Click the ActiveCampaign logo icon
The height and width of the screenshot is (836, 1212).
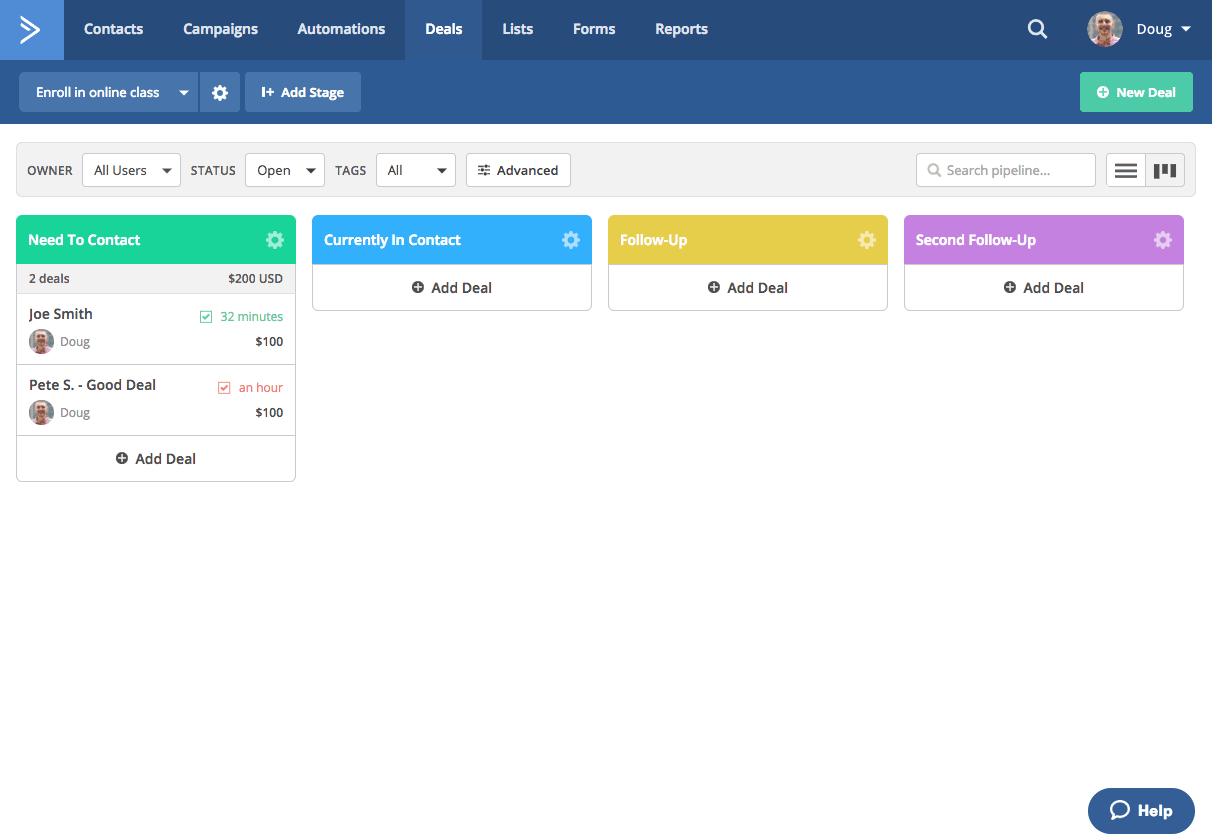(x=31, y=30)
